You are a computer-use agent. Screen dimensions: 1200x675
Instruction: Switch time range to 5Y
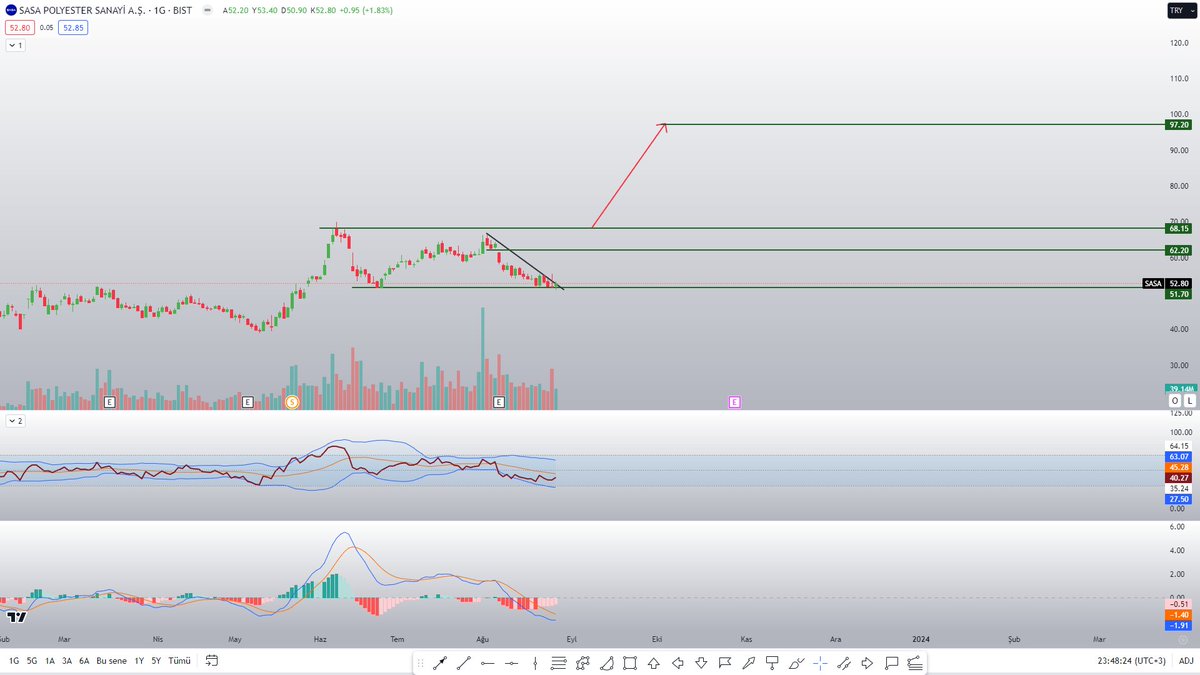point(156,661)
